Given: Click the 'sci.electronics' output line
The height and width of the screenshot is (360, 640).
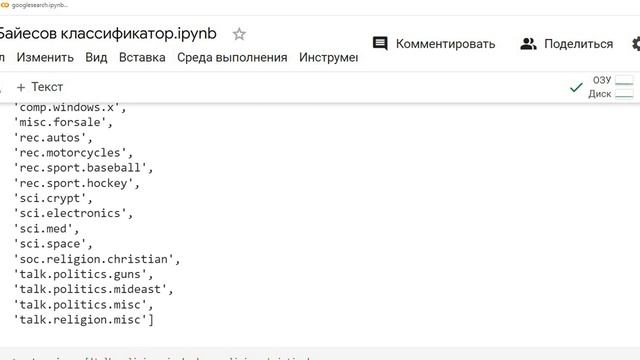Looking at the screenshot, I should 73,213.
